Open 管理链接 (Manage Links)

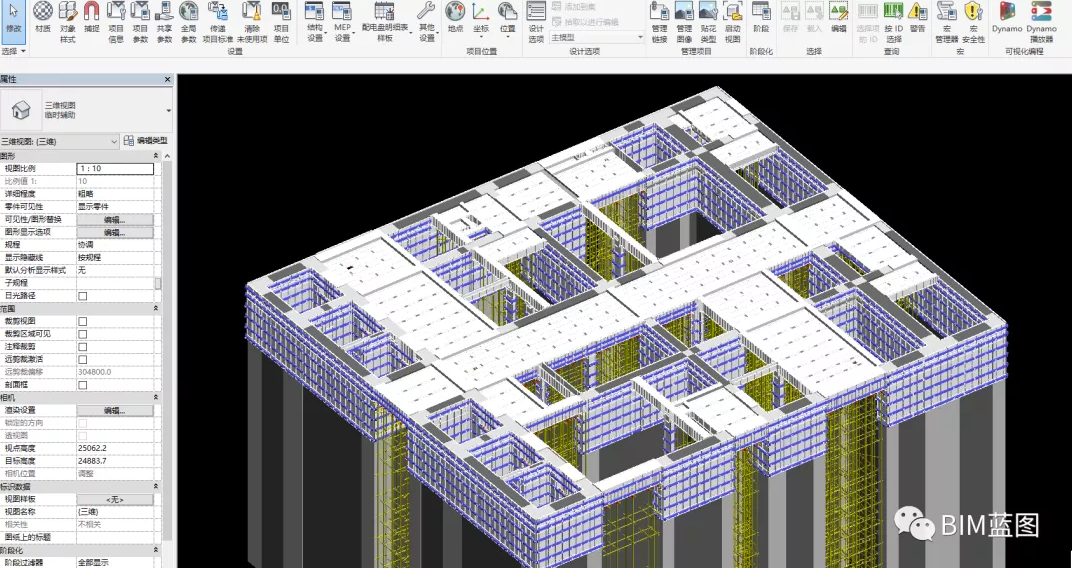click(659, 22)
